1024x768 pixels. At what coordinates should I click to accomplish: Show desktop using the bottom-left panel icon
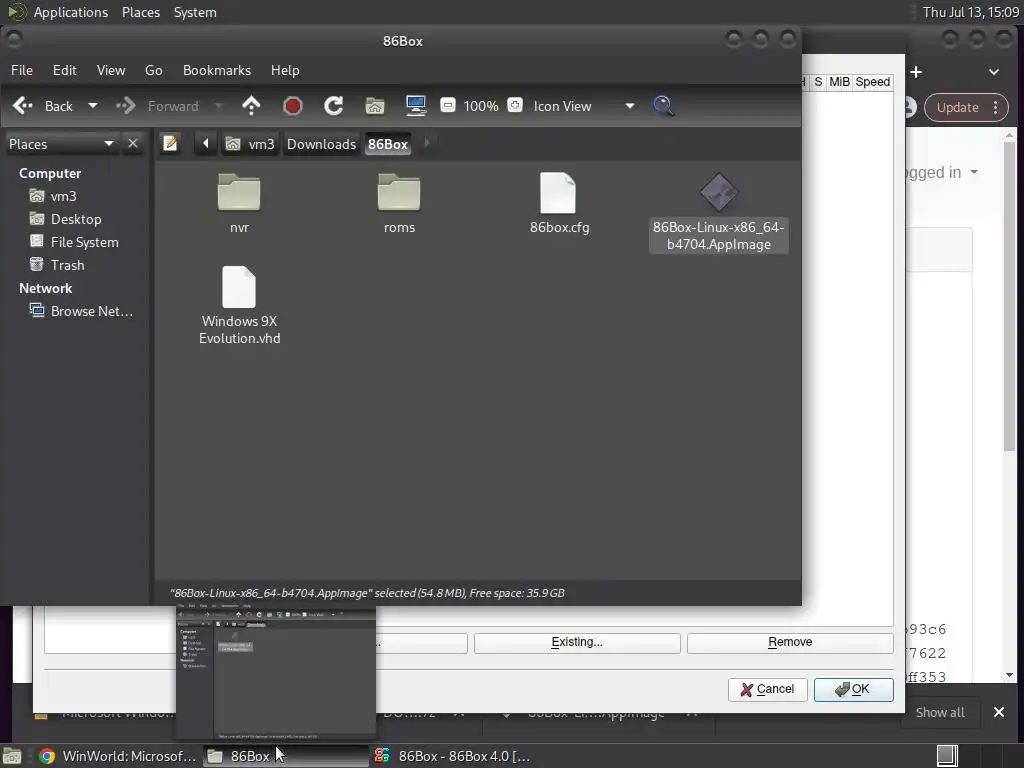tap(12, 756)
